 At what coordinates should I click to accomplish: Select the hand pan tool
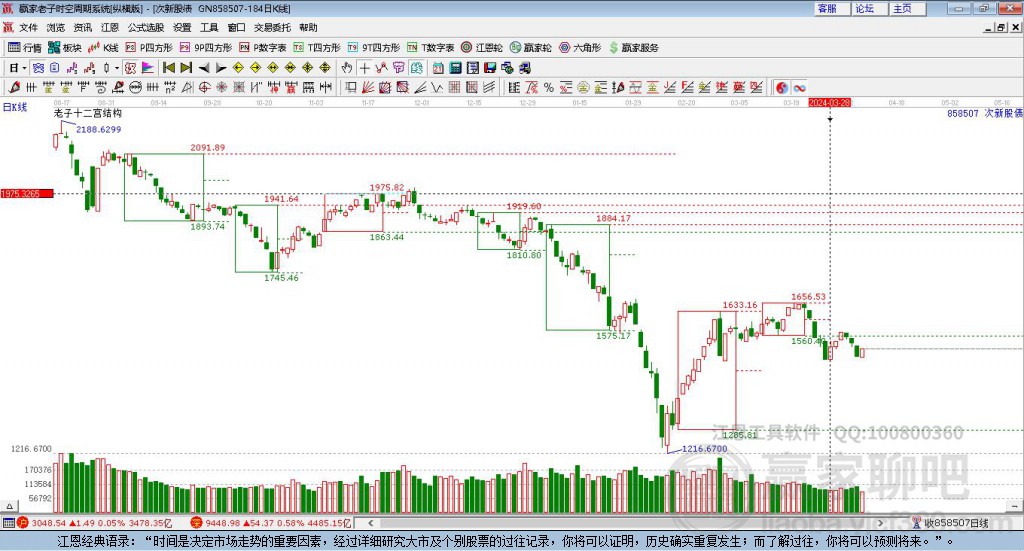(347, 68)
